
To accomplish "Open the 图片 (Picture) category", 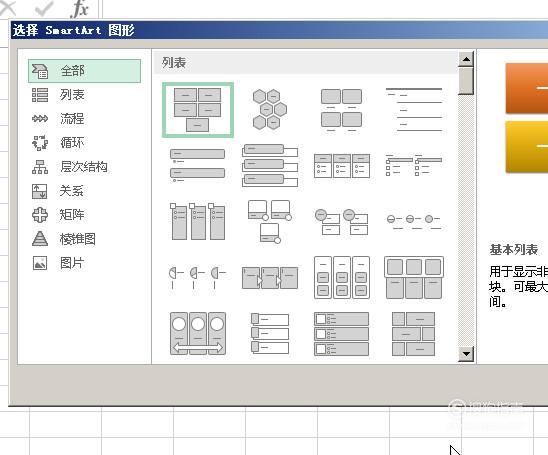I will coord(58,263).
